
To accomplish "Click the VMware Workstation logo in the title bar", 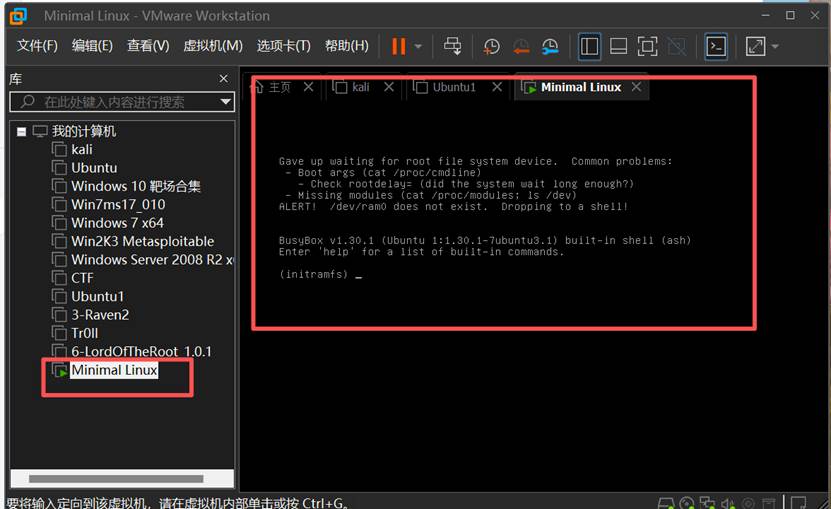I will [x=18, y=16].
